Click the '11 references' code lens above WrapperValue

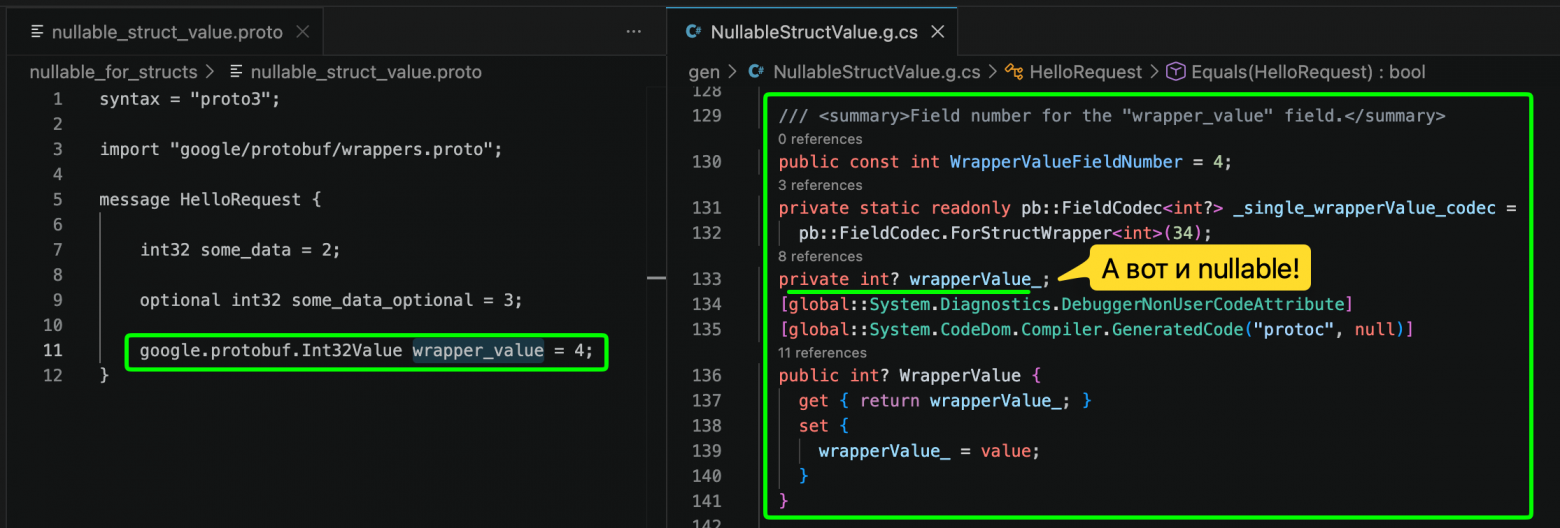(823, 353)
